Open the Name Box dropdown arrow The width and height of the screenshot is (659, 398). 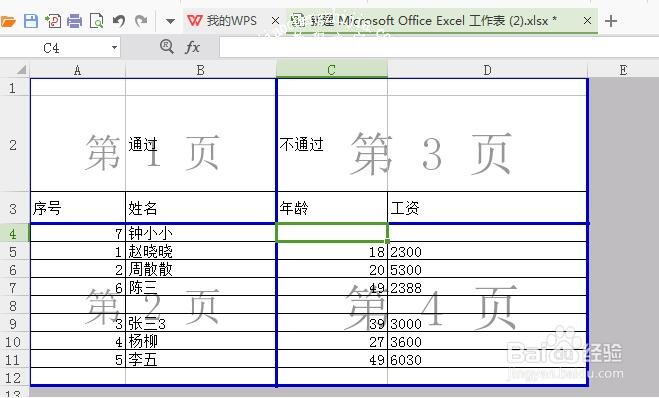point(114,47)
